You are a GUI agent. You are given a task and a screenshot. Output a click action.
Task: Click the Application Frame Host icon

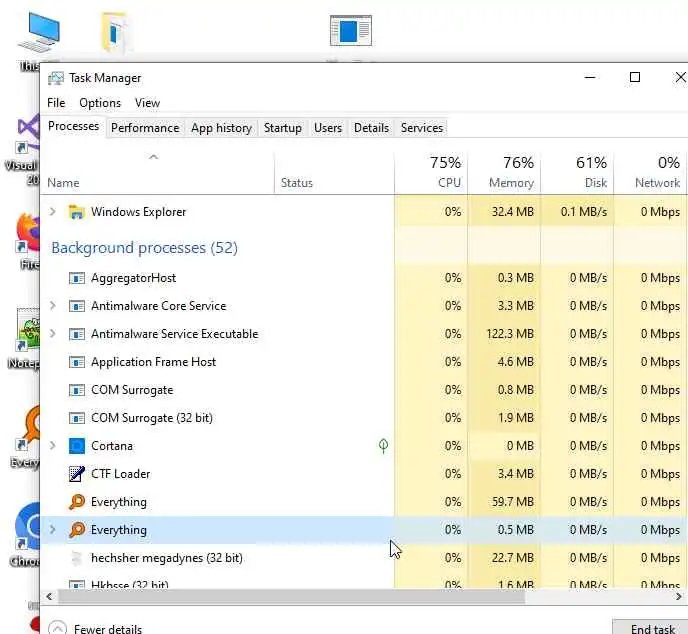[77, 362]
